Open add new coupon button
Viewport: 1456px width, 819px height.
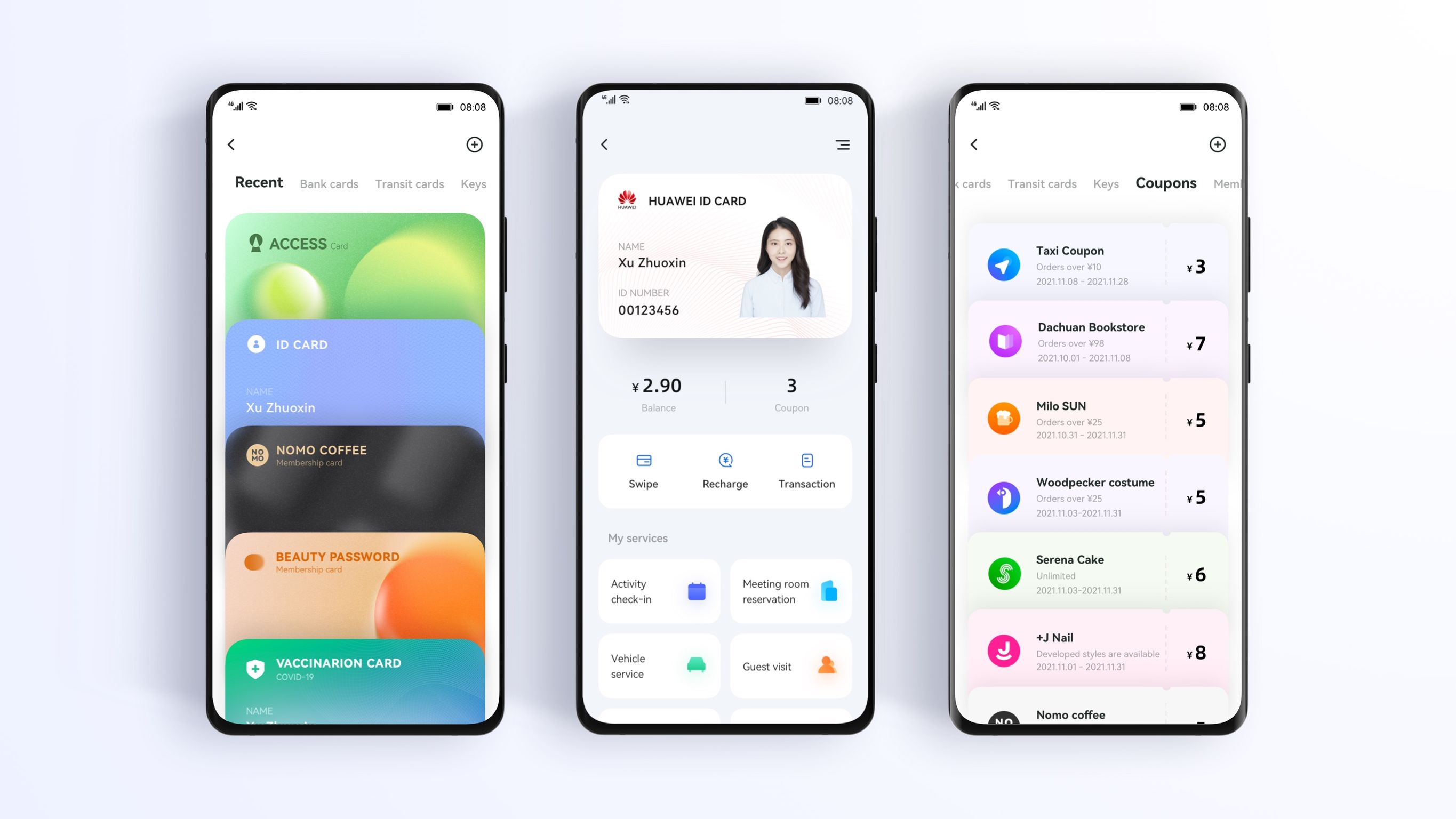coord(1219,144)
